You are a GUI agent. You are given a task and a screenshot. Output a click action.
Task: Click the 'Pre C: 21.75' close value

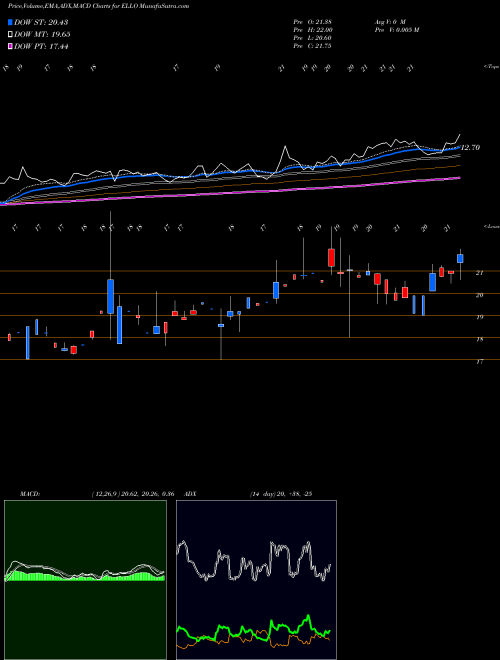tap(312, 46)
